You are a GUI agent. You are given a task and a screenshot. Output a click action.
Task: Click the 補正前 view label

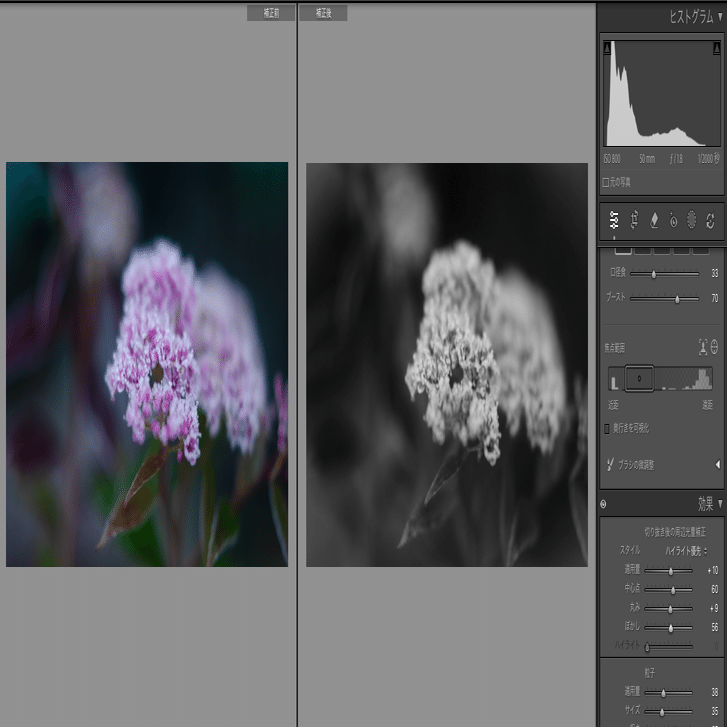tap(271, 13)
